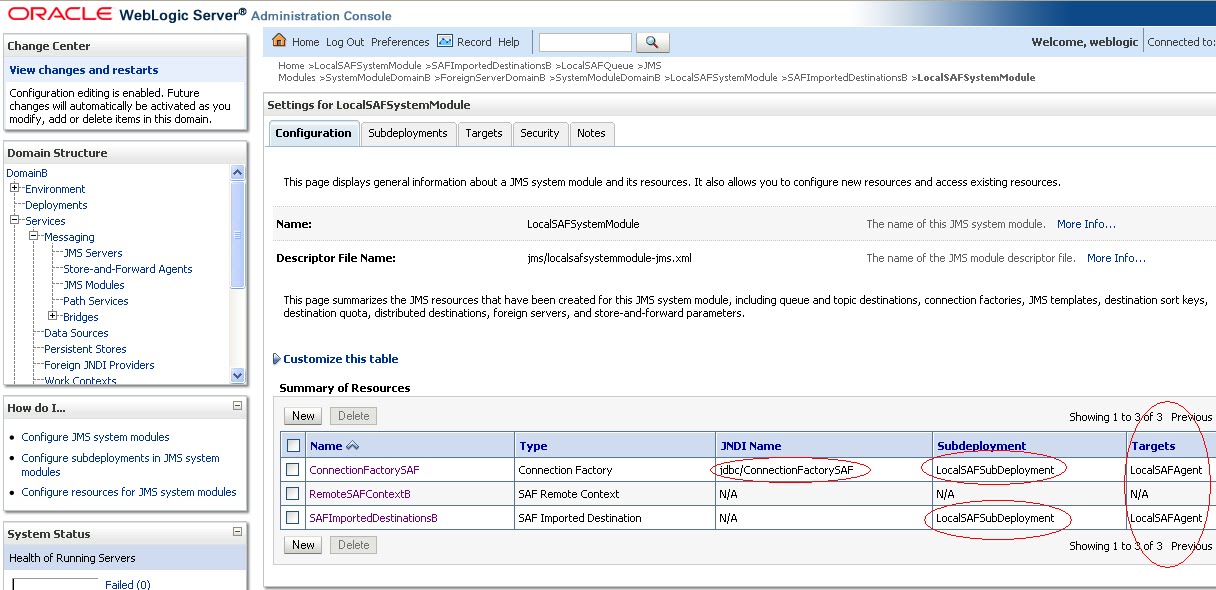Screen dimensions: 1216x590
Task: Click the top New button
Action: 303,416
